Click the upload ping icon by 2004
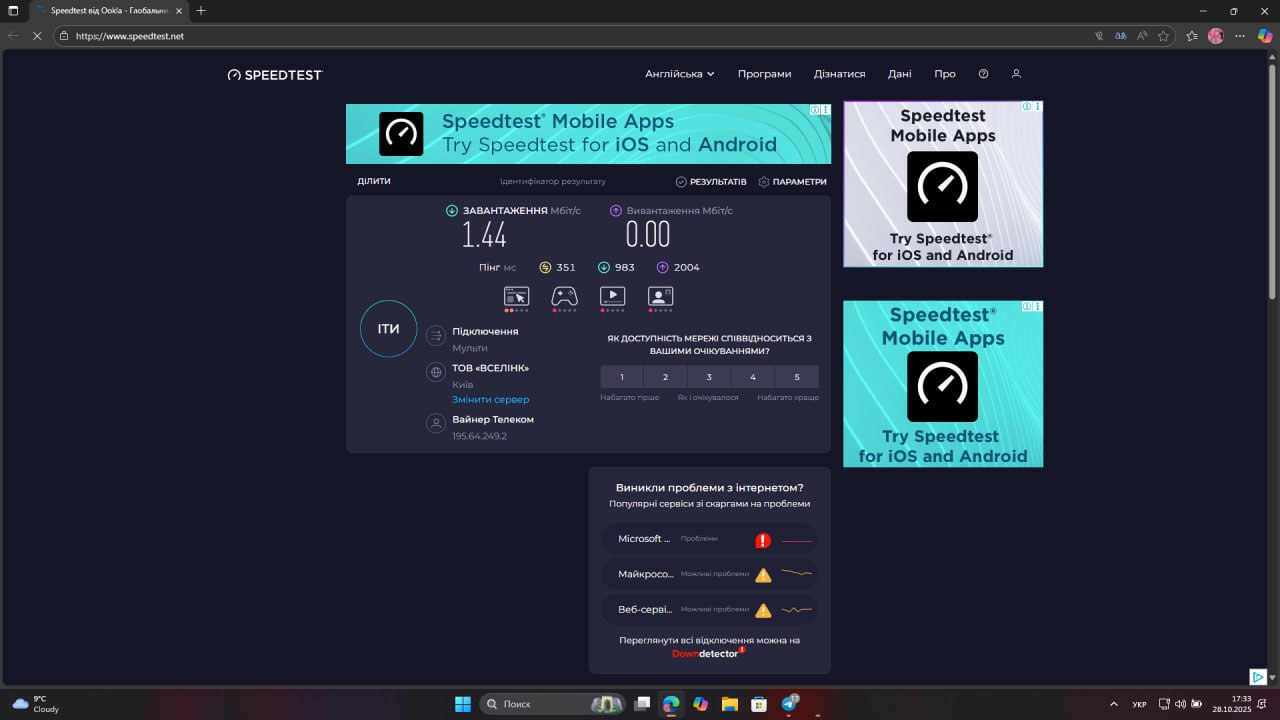Viewport: 1280px width, 720px height. click(x=663, y=267)
